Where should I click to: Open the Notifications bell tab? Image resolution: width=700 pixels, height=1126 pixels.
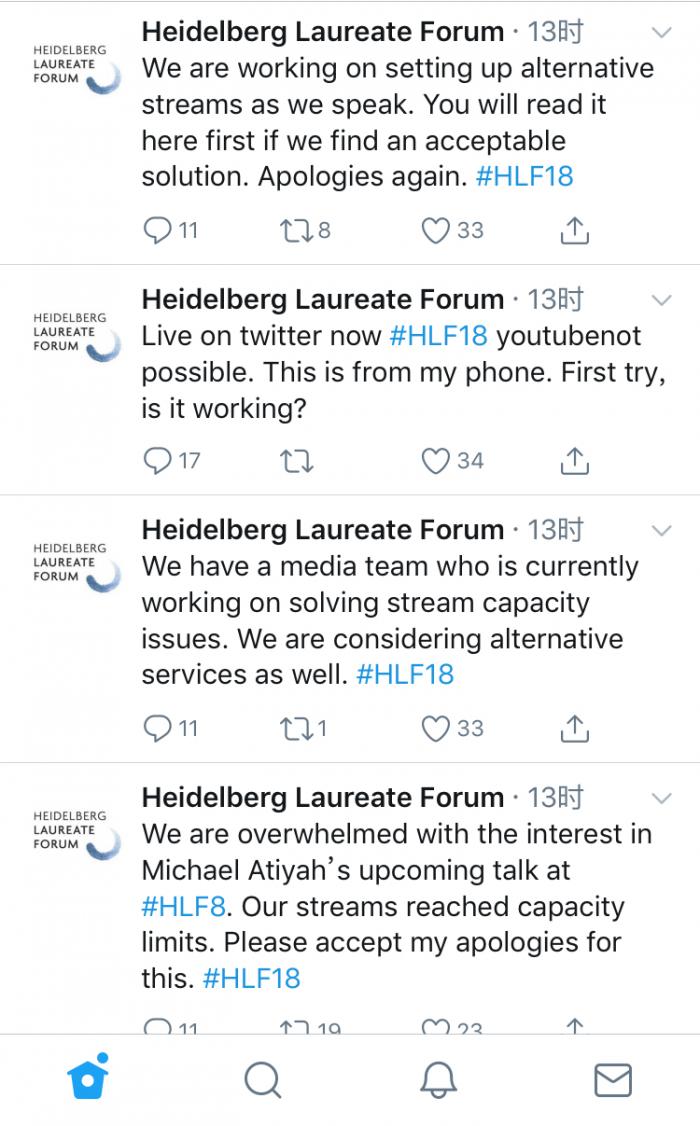[437, 1079]
